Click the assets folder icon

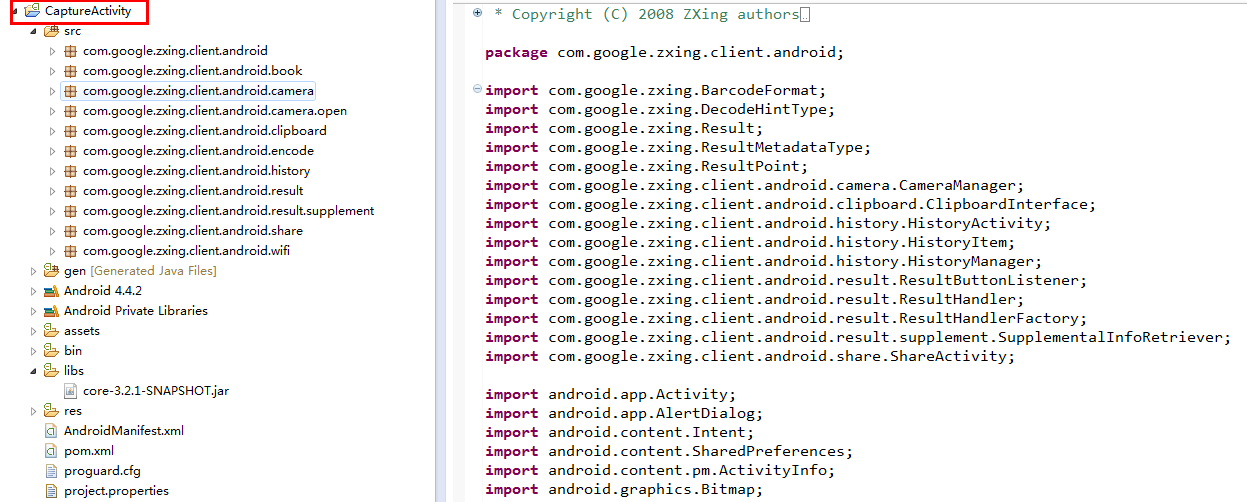(51, 331)
